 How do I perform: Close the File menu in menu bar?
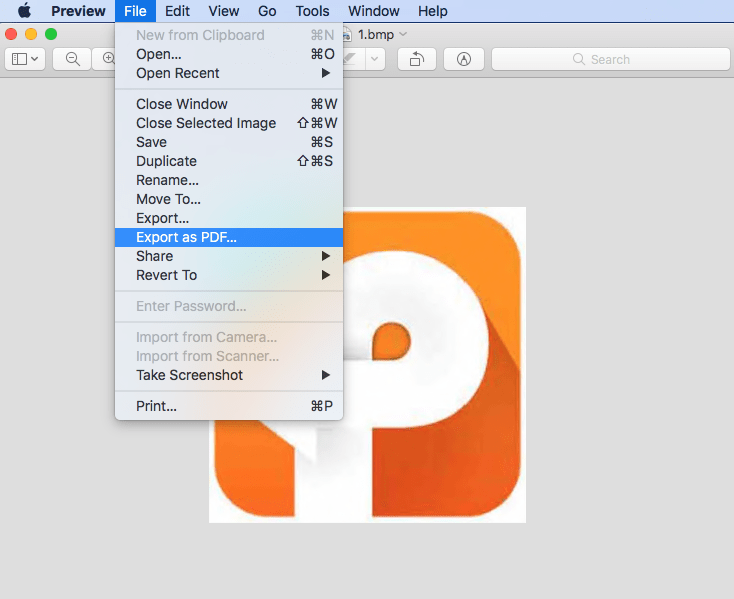135,11
